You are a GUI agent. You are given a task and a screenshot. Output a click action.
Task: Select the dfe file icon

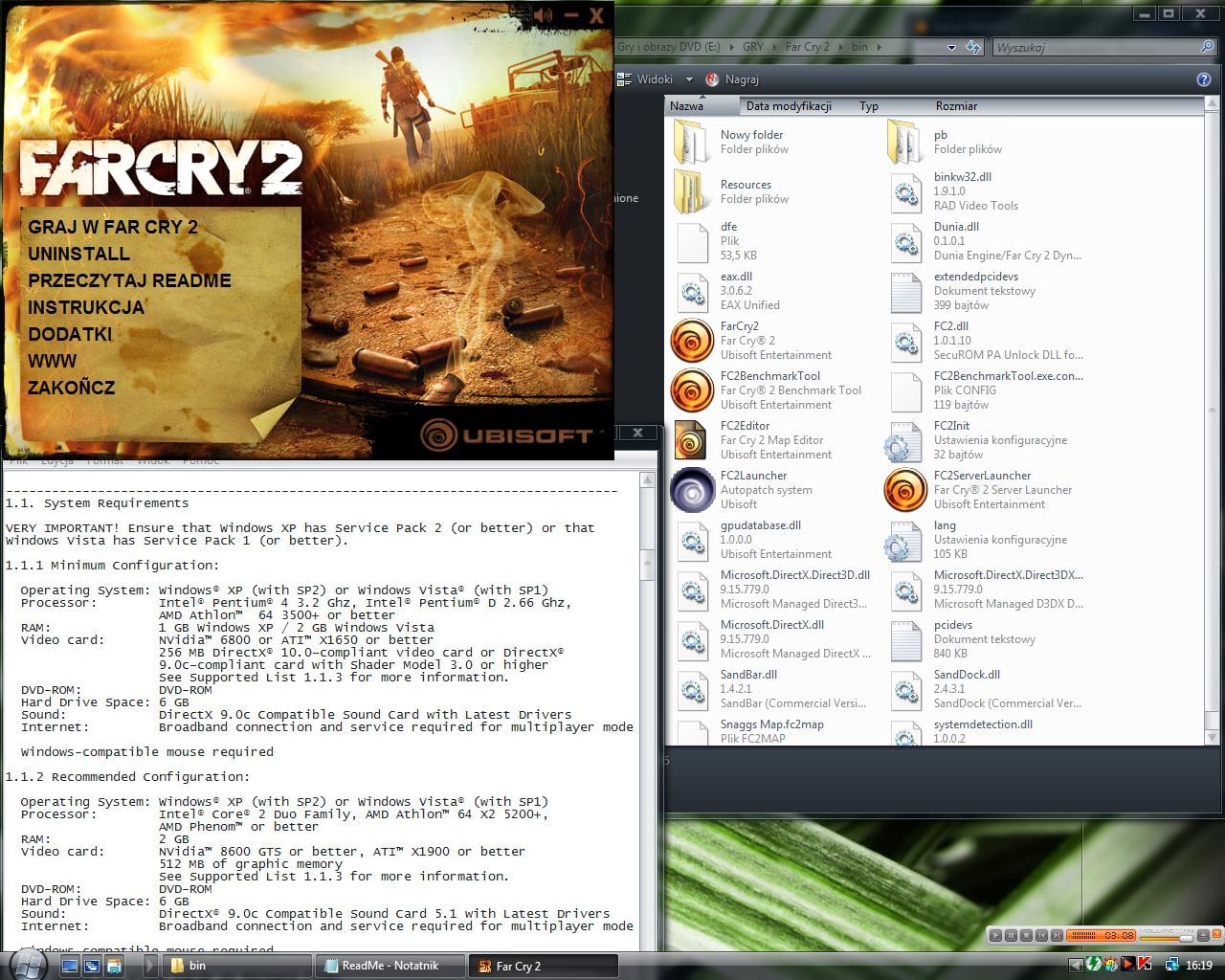692,241
